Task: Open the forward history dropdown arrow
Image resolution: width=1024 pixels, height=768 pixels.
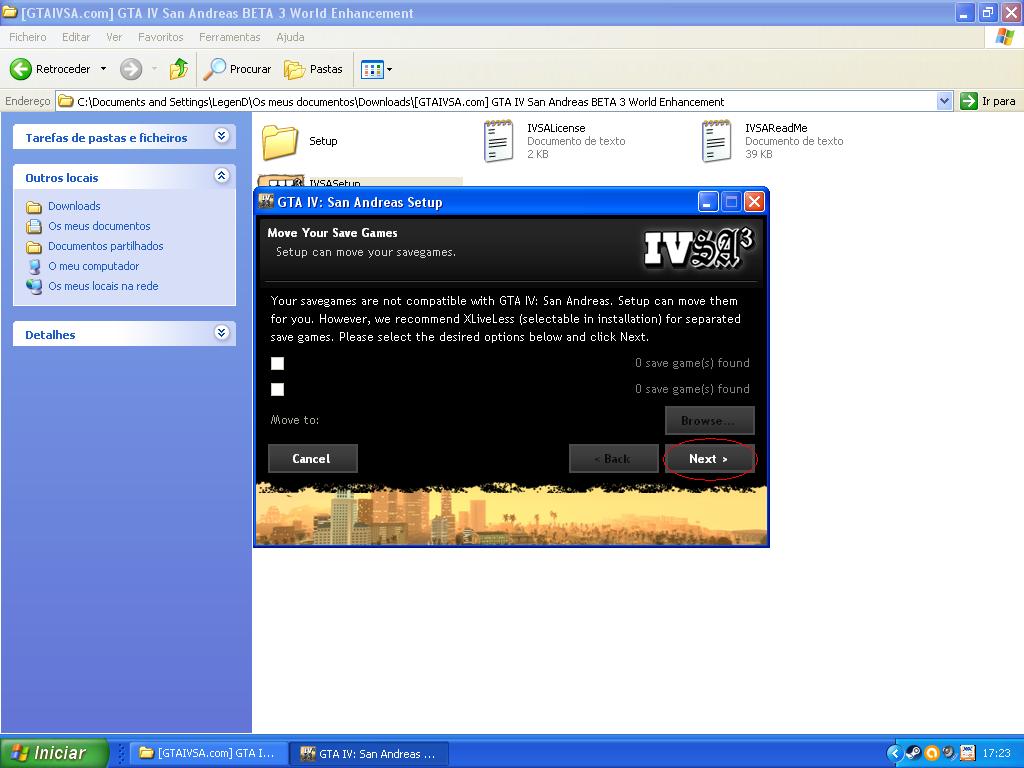Action: pyautogui.click(x=154, y=69)
